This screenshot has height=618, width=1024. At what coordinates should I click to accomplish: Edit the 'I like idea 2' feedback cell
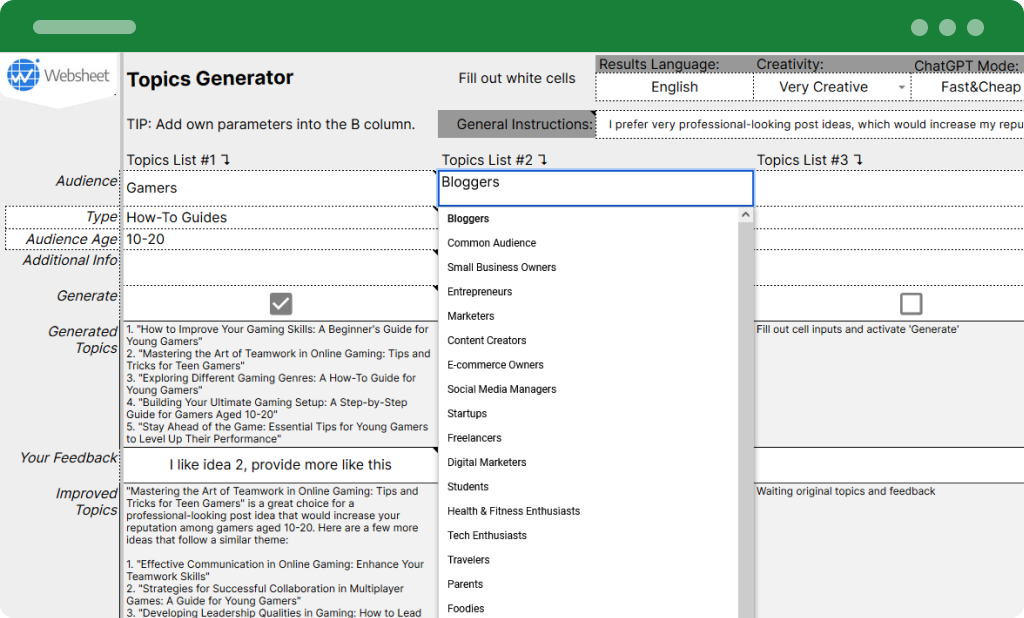[x=280, y=465]
